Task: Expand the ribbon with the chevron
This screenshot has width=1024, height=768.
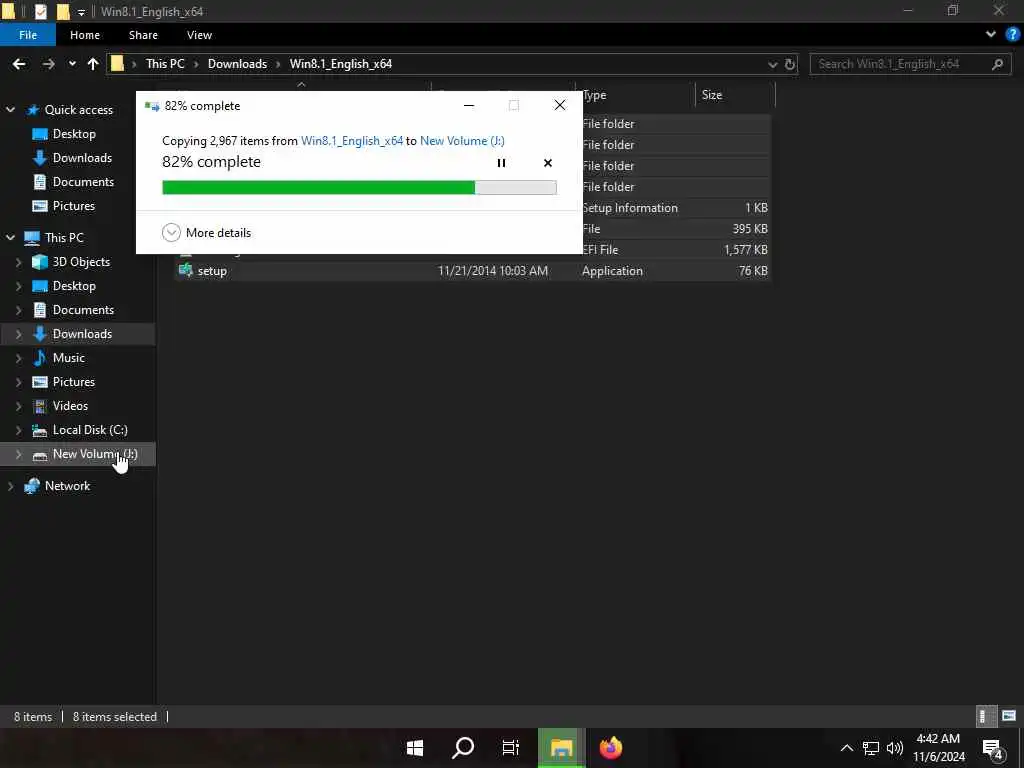Action: [x=990, y=35]
